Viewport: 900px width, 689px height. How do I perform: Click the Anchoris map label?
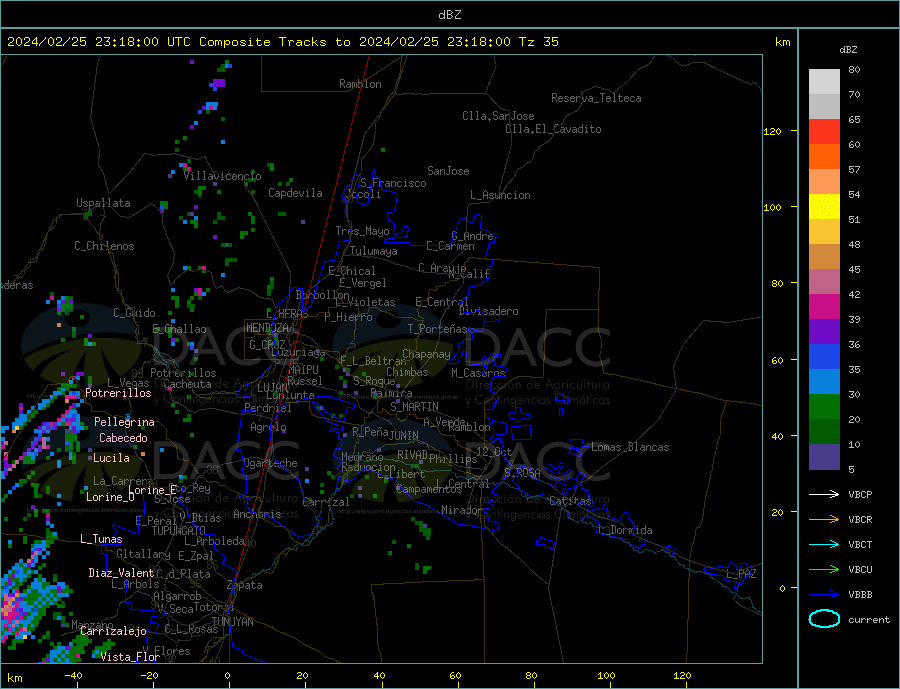pyautogui.click(x=257, y=514)
